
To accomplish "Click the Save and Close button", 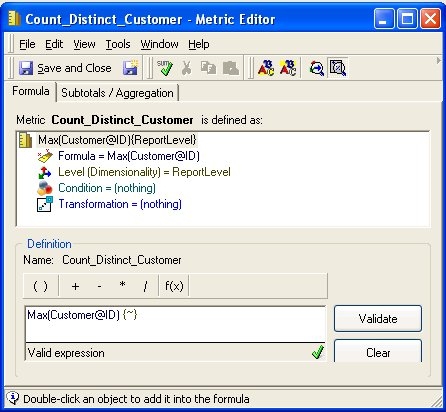I will tap(65, 68).
